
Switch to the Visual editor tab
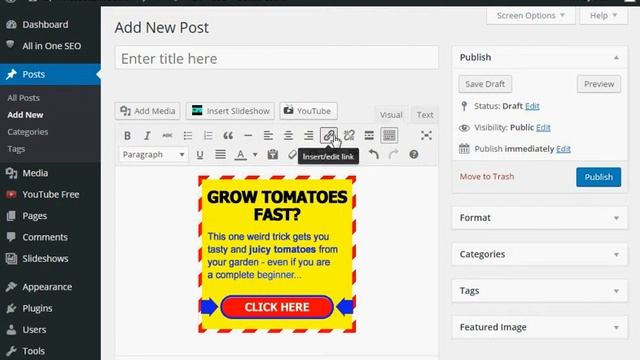tap(391, 115)
